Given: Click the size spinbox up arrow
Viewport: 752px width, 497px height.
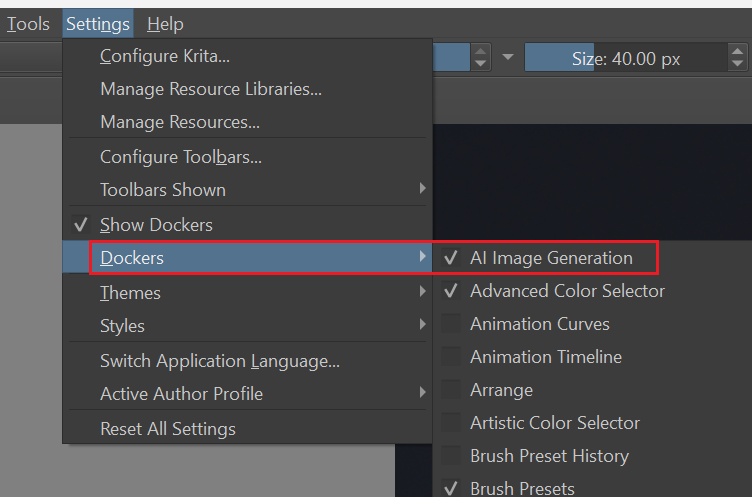Looking at the screenshot, I should point(738,51).
